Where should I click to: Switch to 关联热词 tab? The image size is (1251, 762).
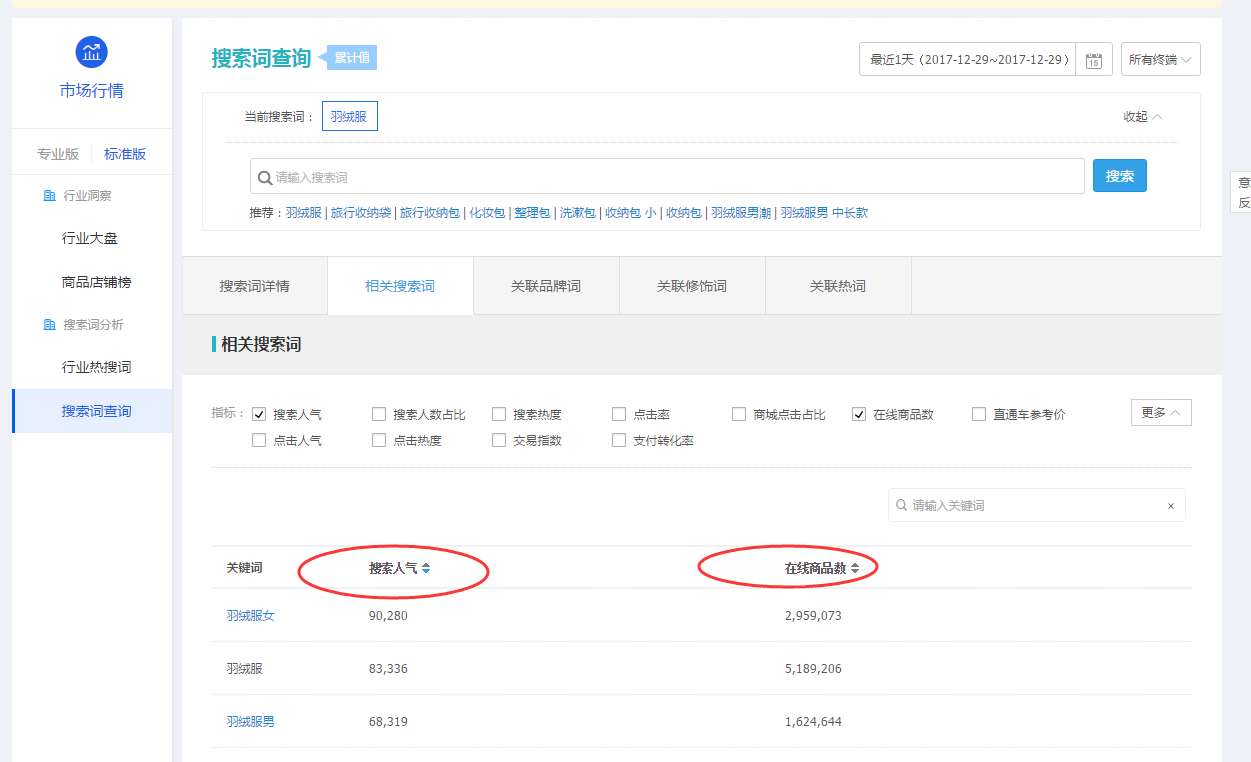pos(838,286)
